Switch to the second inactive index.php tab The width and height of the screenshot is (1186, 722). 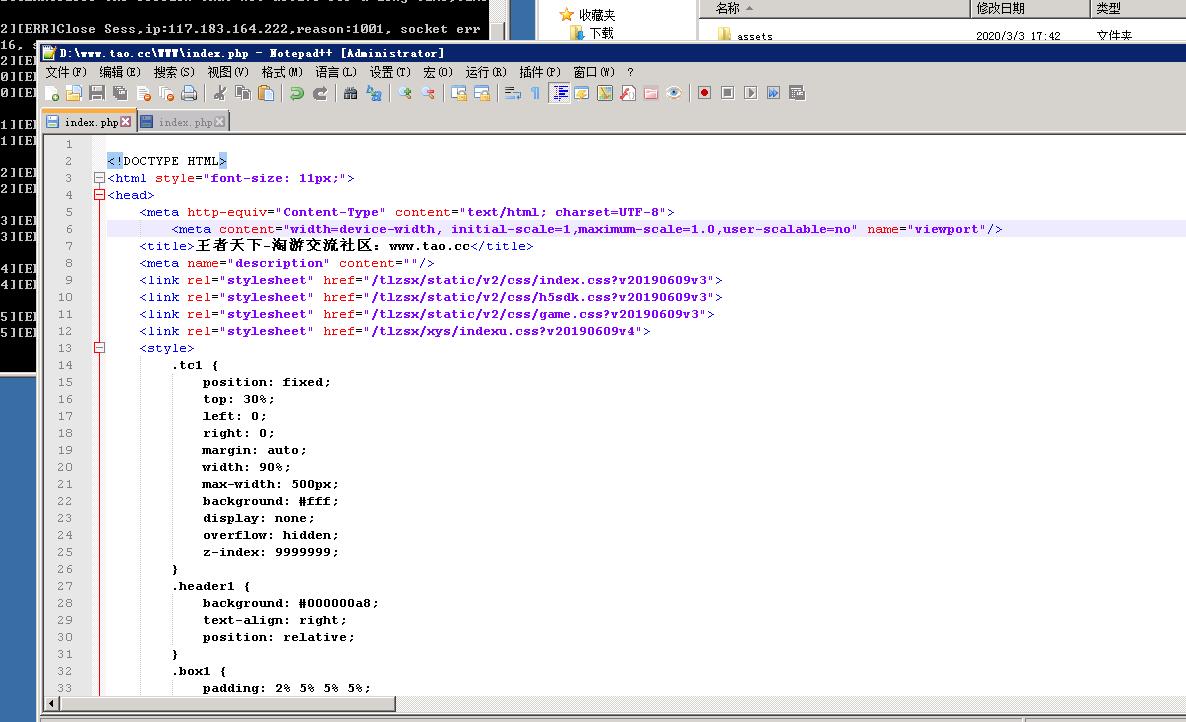click(x=185, y=122)
